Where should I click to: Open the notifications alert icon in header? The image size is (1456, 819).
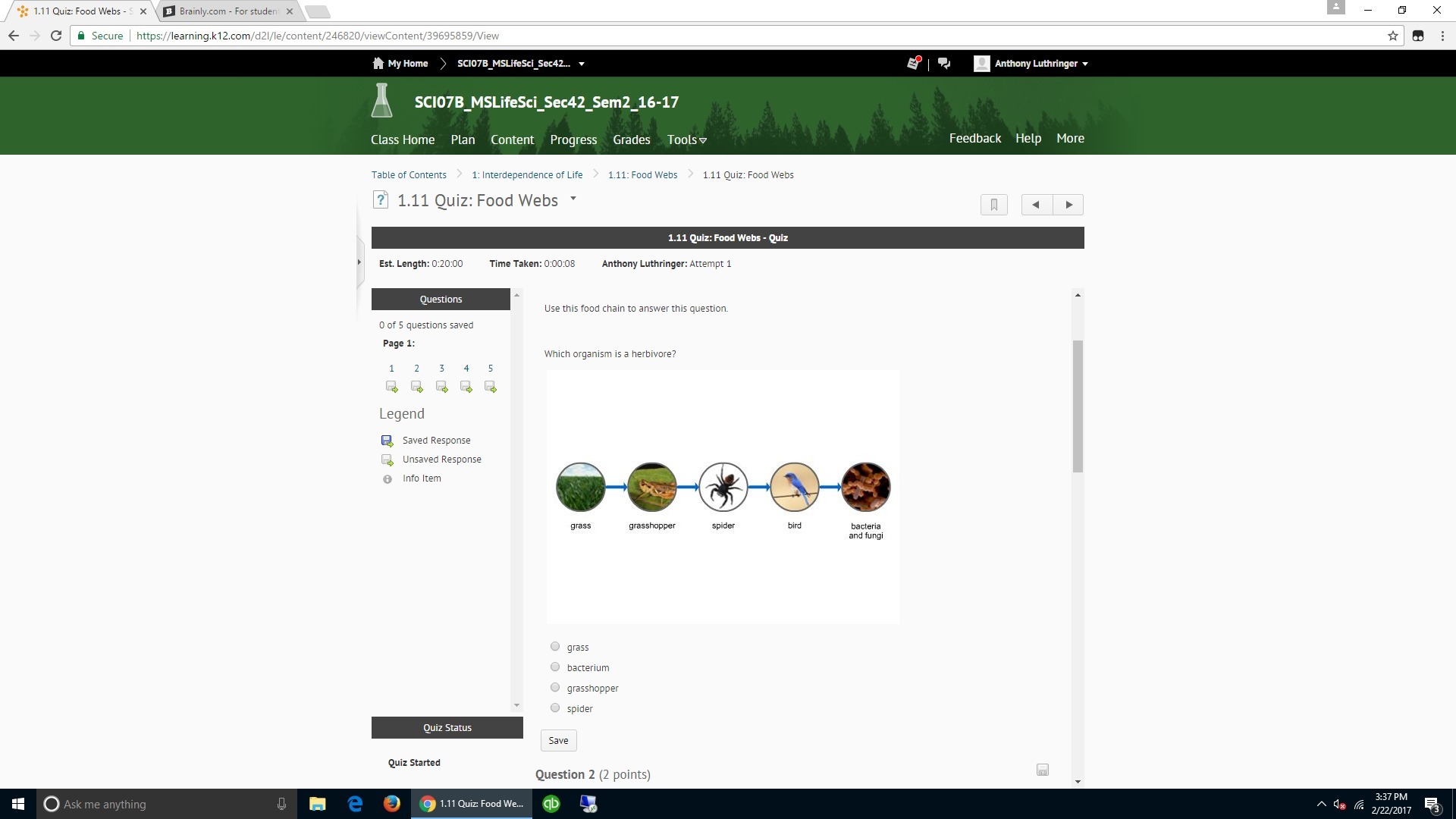[x=913, y=64]
